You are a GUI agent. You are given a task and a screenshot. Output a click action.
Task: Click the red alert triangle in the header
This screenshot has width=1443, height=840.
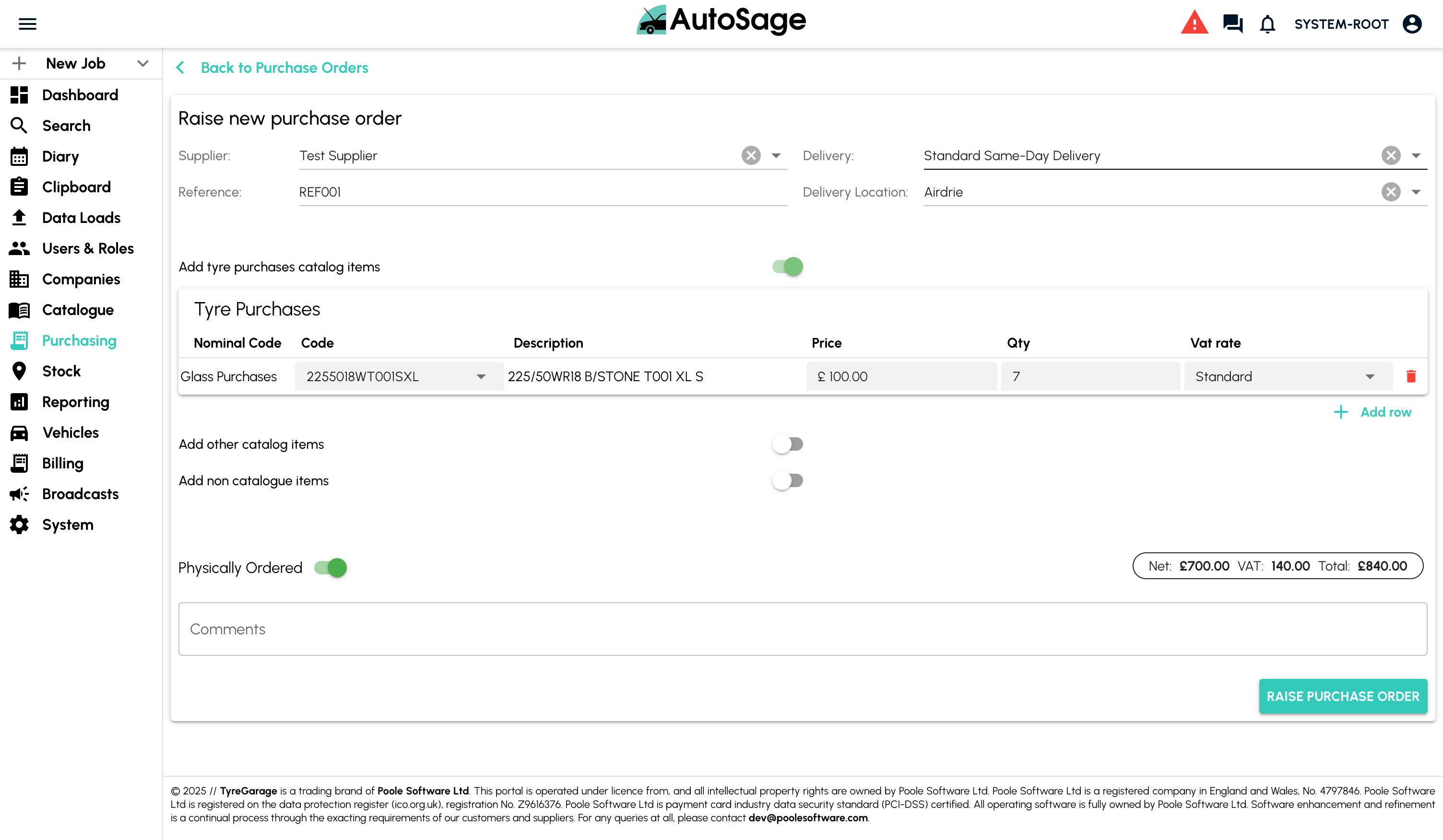[1195, 23]
